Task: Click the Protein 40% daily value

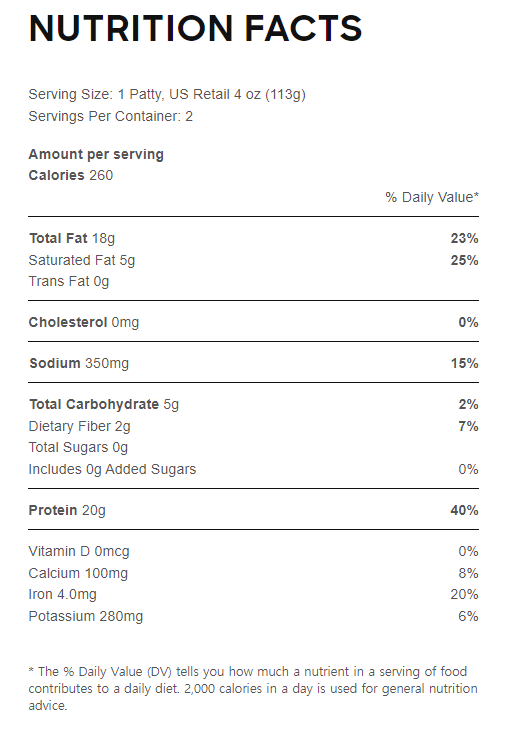Action: tap(465, 510)
